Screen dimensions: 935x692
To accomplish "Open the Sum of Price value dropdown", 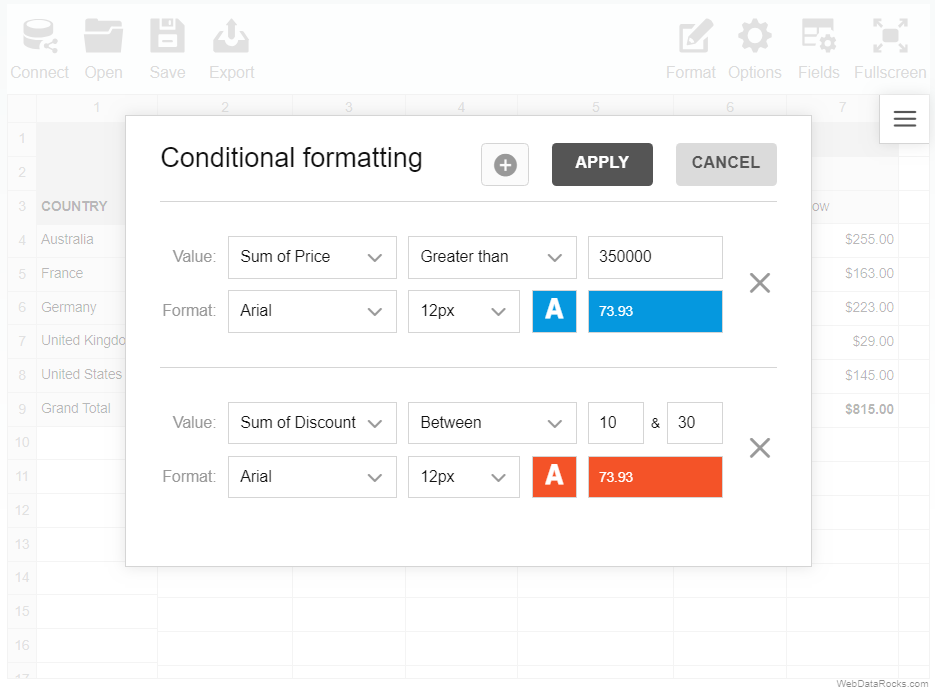I will pyautogui.click(x=311, y=257).
